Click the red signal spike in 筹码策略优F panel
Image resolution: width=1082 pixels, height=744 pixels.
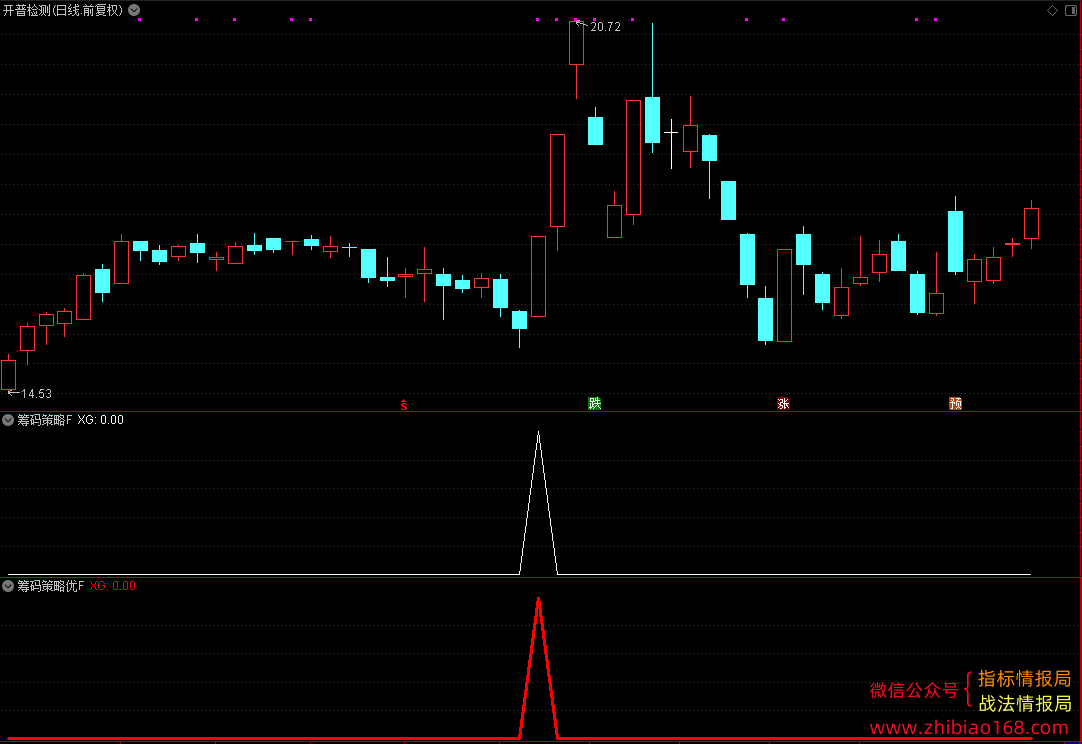tap(538, 668)
